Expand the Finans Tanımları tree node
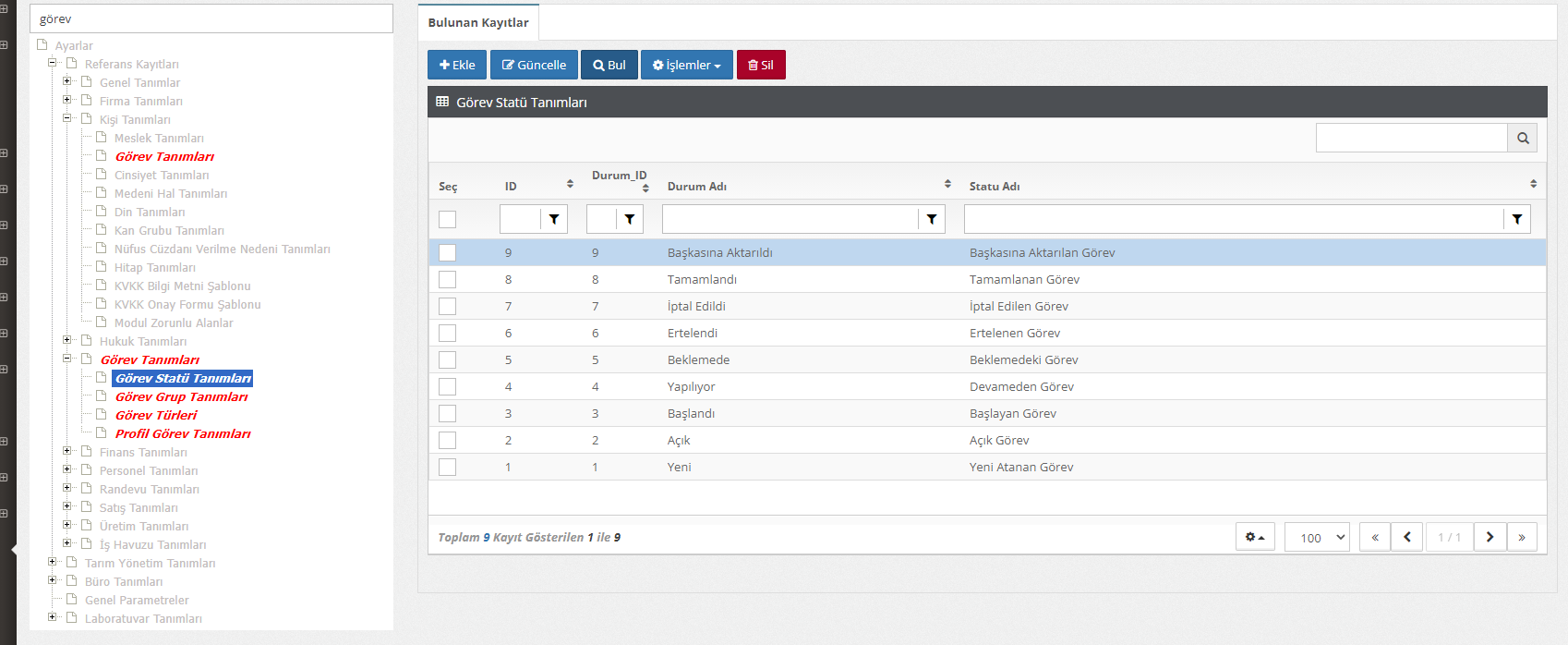The image size is (1568, 645). 66,451
